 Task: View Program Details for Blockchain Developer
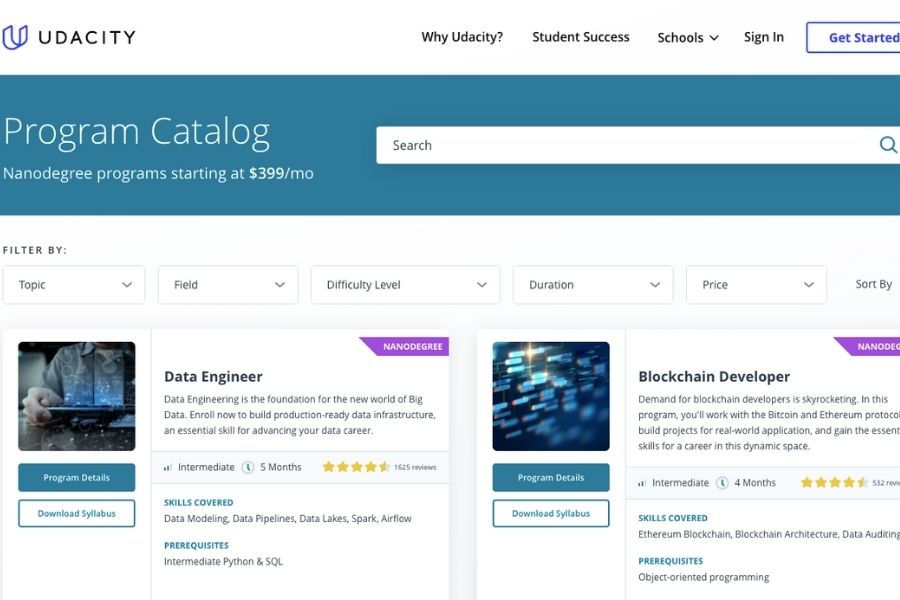click(550, 478)
